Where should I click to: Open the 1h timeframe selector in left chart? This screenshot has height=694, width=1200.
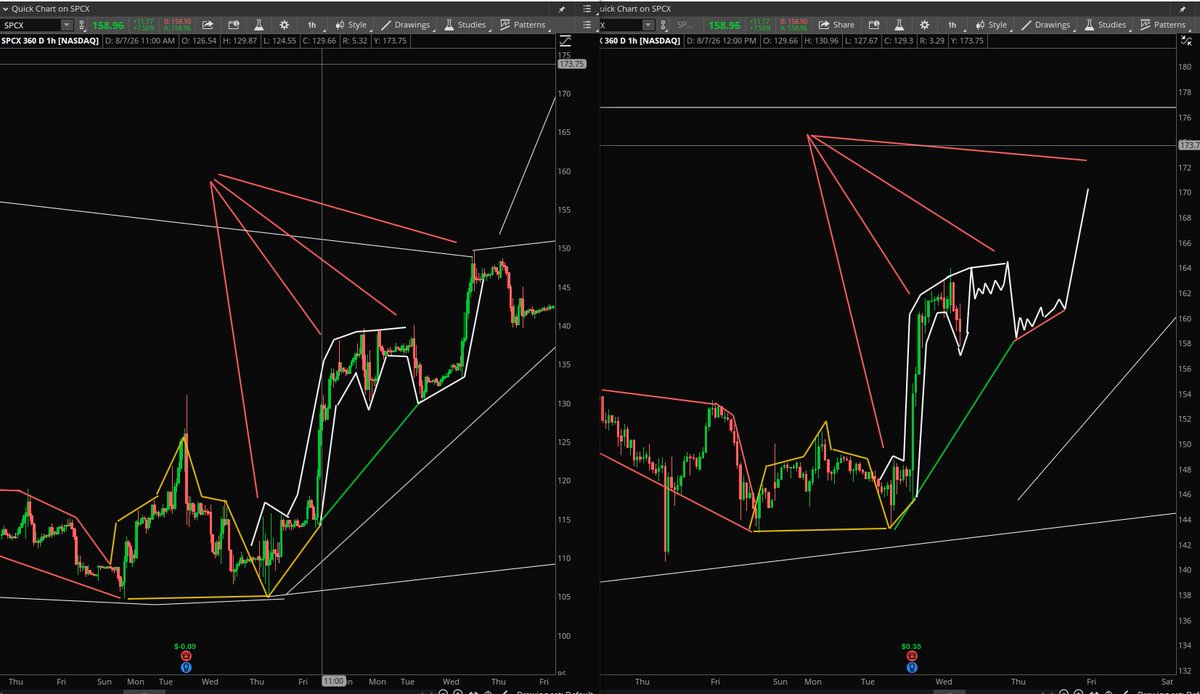point(313,24)
